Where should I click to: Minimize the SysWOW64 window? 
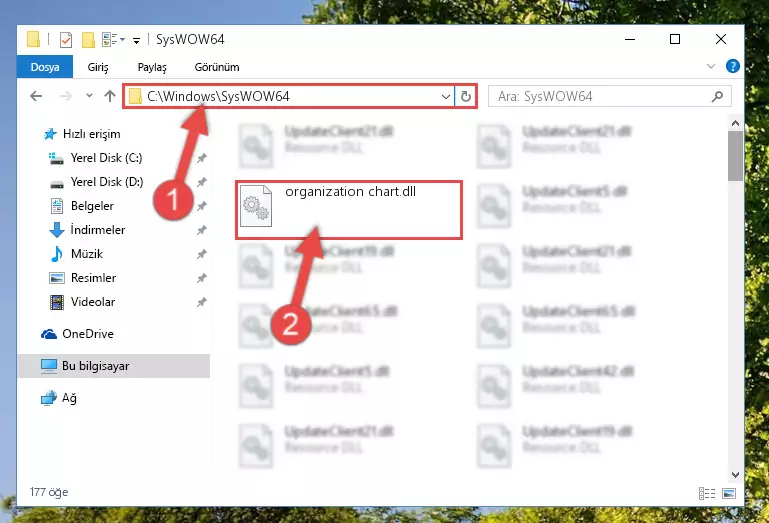point(630,39)
